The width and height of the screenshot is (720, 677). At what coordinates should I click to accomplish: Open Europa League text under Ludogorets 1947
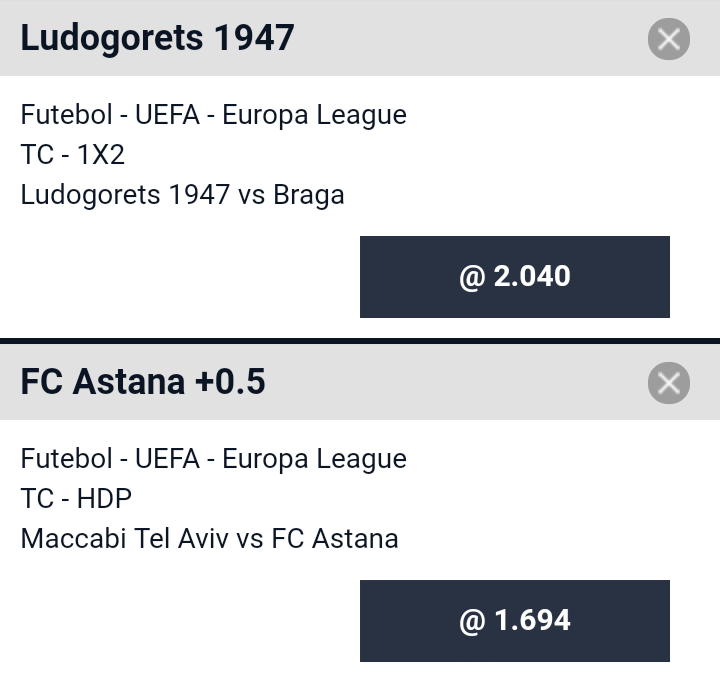coord(315,115)
